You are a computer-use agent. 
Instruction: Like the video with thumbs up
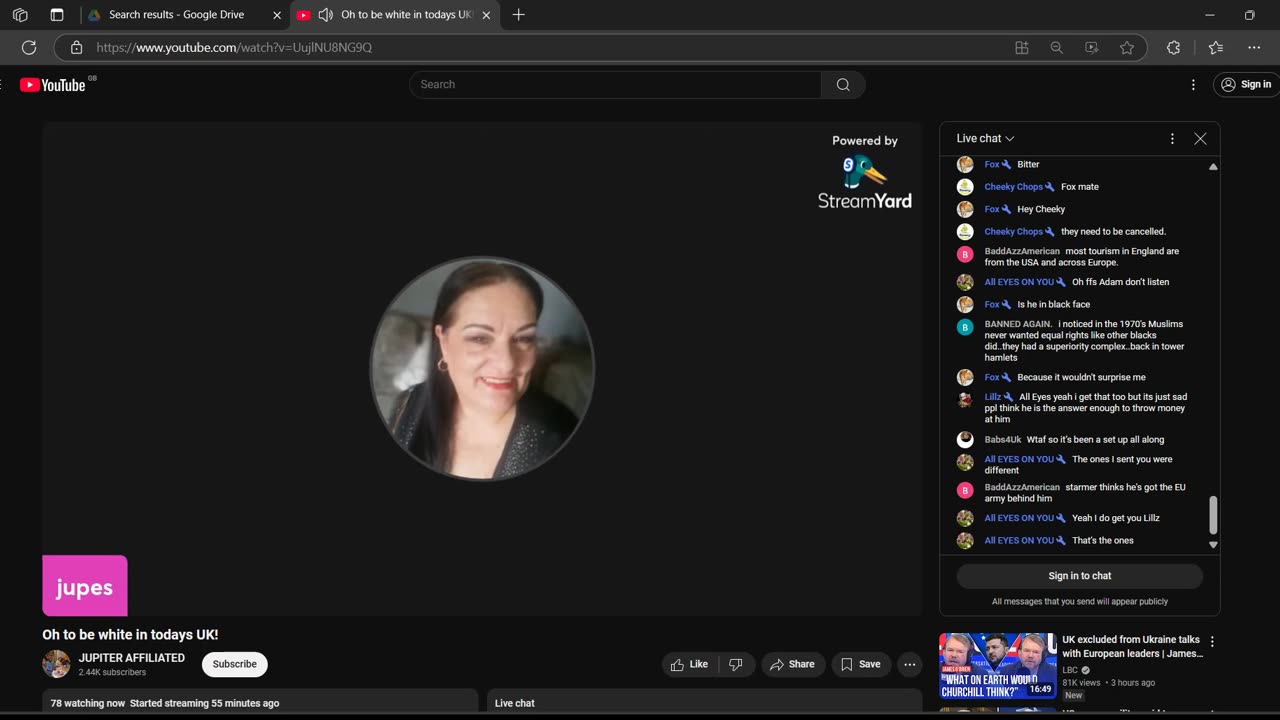click(689, 664)
